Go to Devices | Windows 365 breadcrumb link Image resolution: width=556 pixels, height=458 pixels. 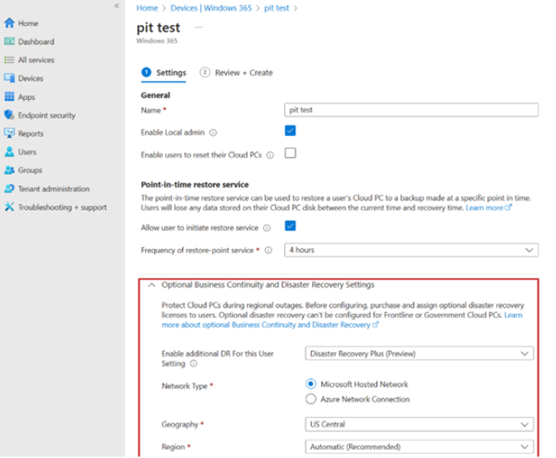tap(211, 8)
